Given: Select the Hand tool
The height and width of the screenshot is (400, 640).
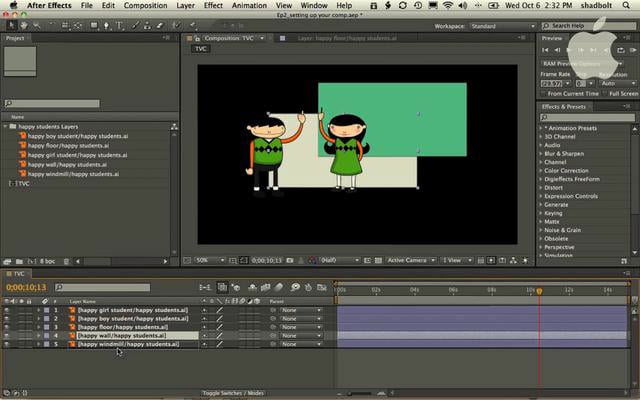Looking at the screenshot, I should click(x=24, y=25).
